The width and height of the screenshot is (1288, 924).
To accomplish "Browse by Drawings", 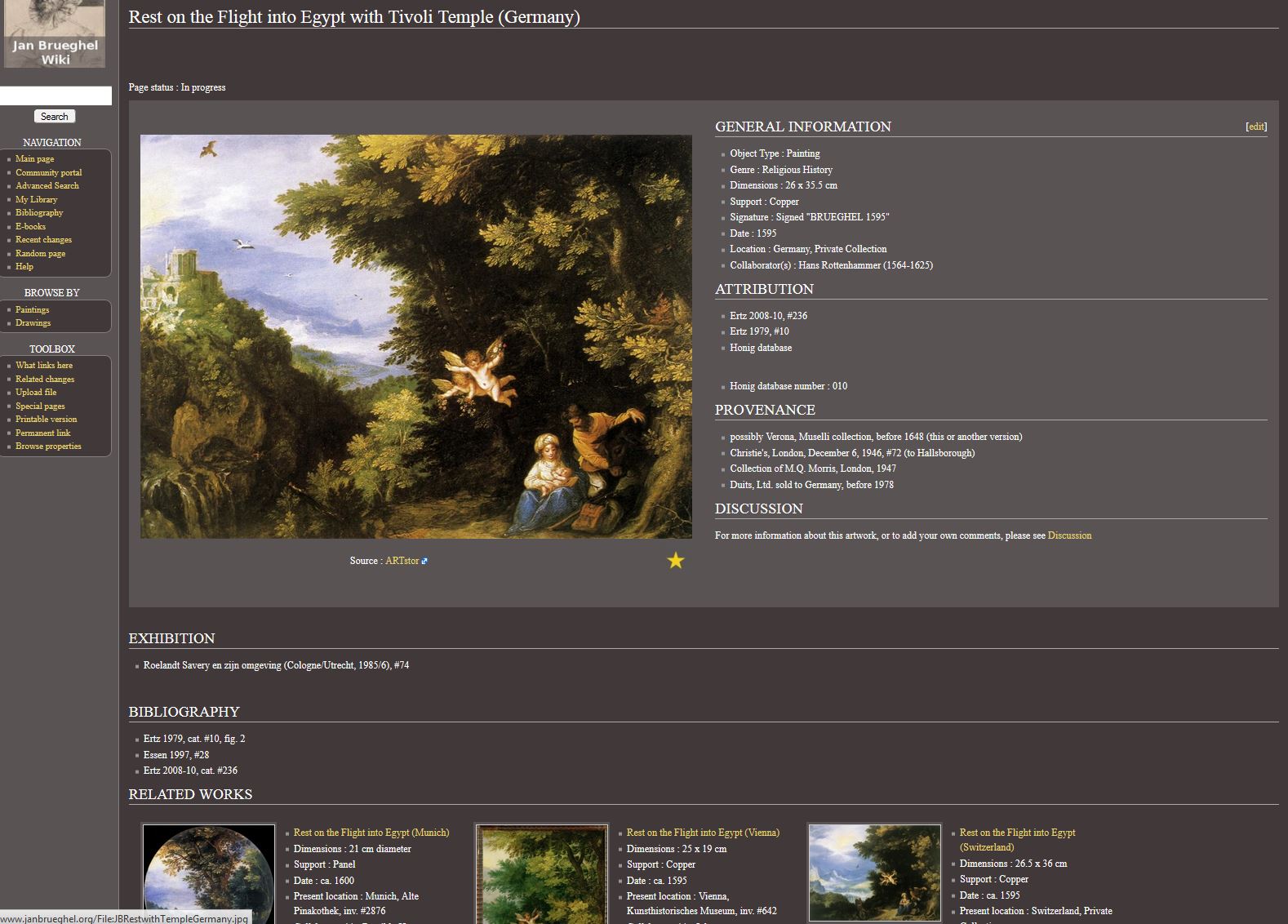I will point(33,323).
